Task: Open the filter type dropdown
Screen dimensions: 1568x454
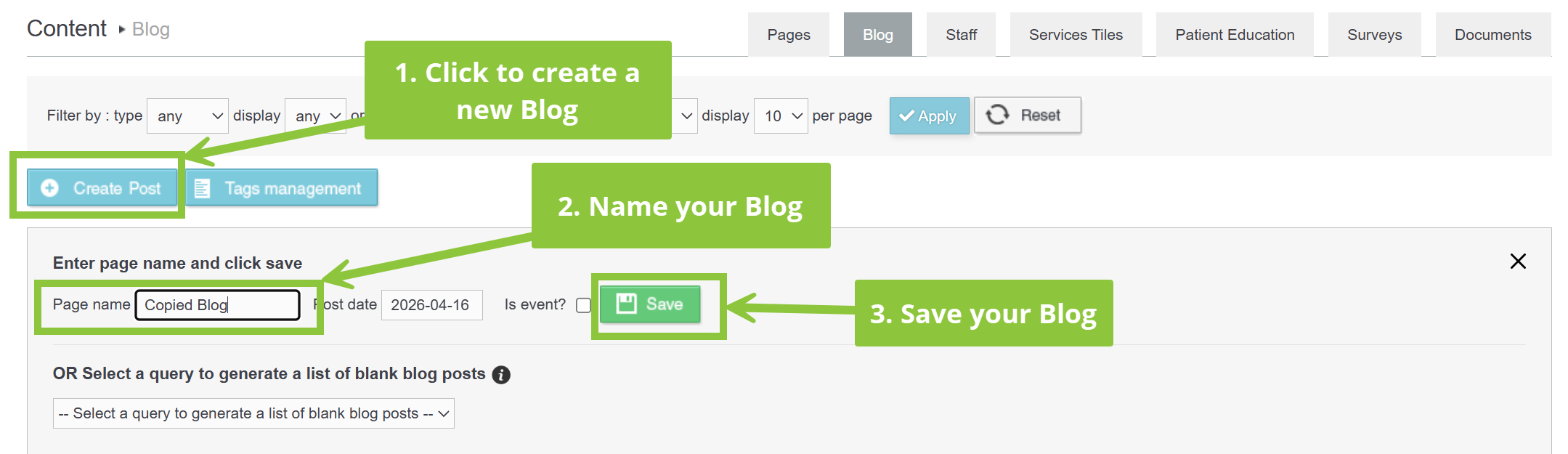Action: point(187,116)
